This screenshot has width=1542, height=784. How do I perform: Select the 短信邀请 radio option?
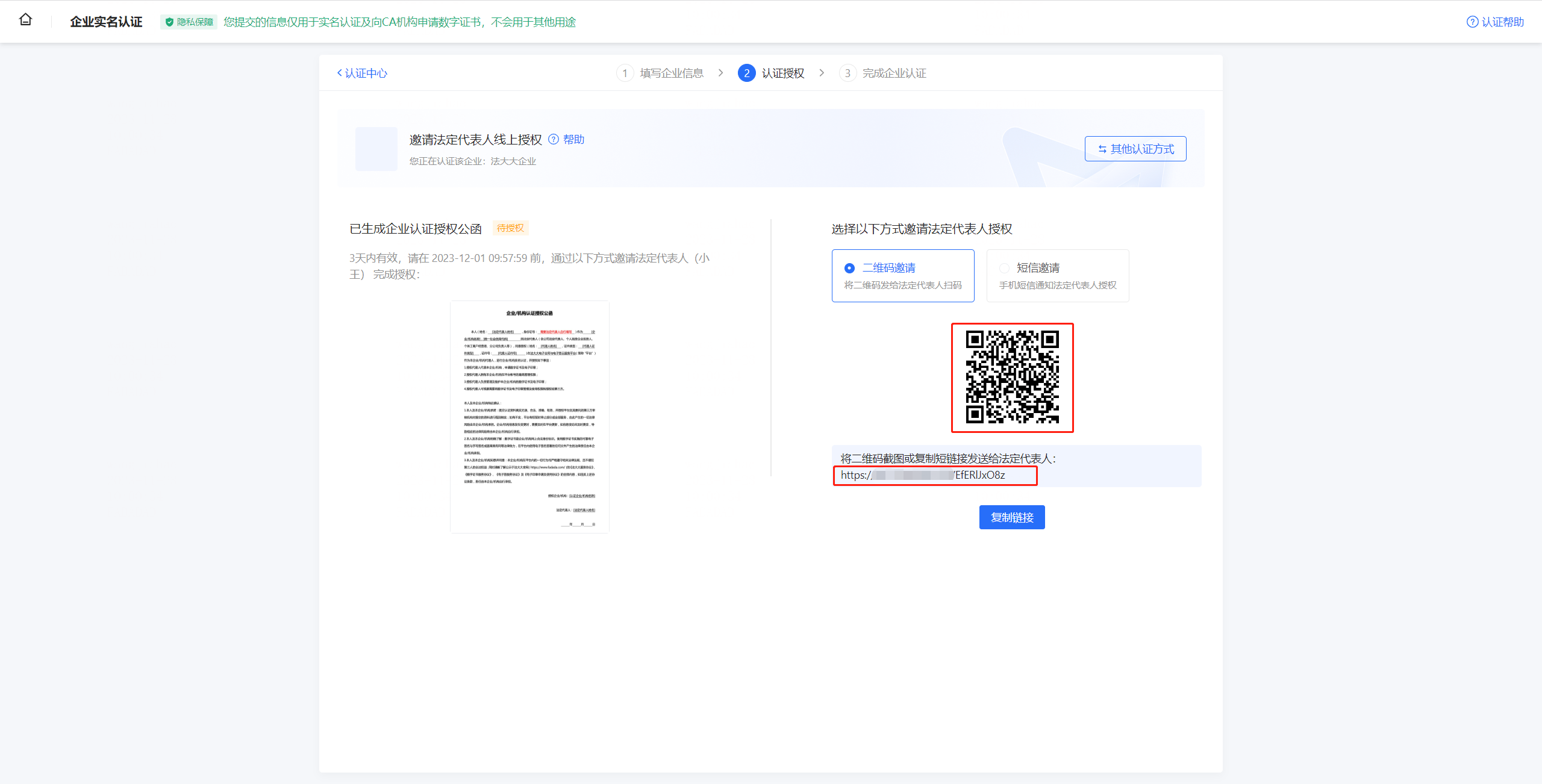1004,268
